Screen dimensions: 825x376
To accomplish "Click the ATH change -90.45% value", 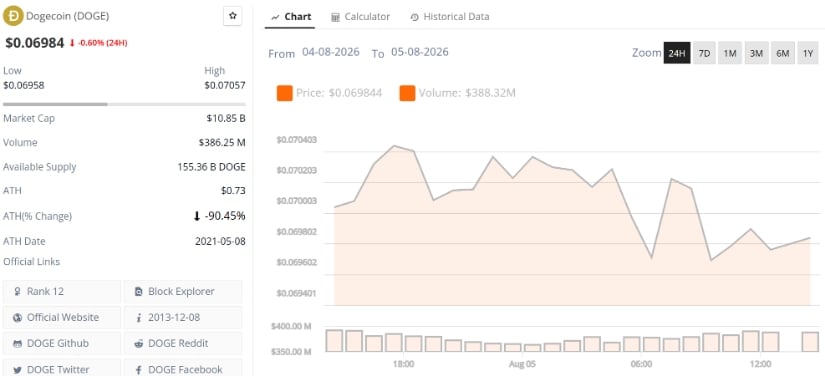I will (x=219, y=216).
